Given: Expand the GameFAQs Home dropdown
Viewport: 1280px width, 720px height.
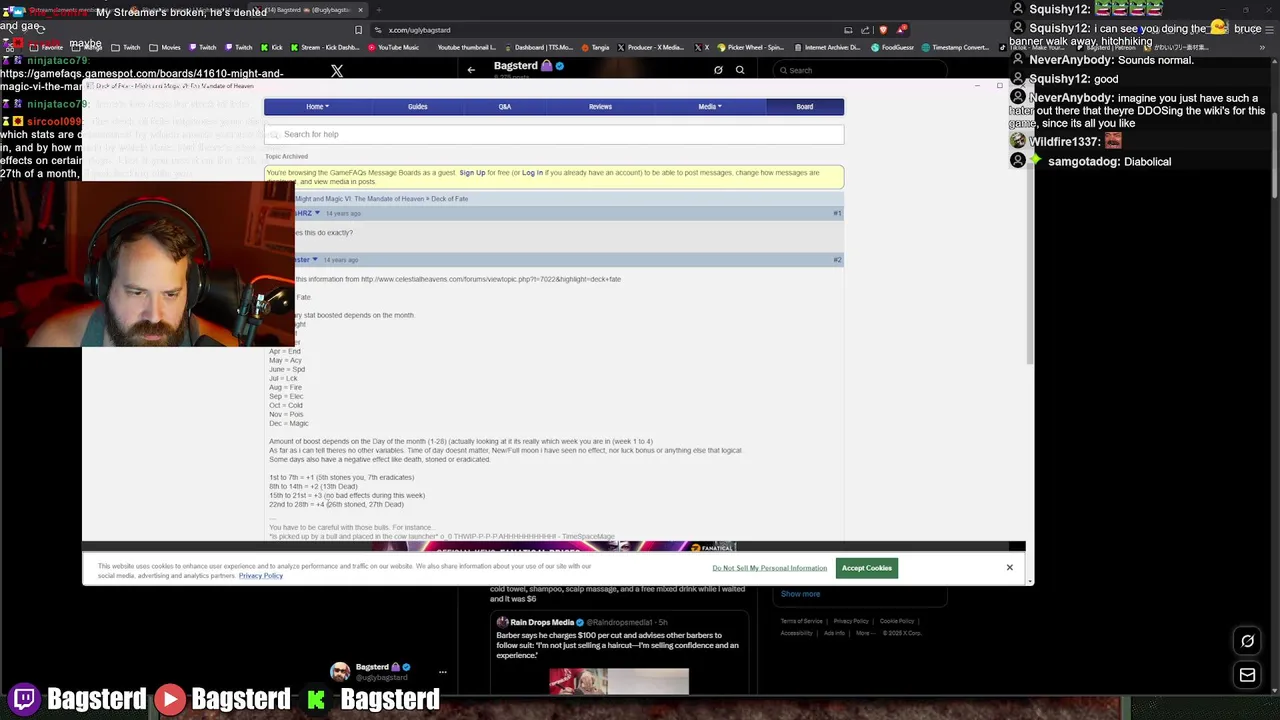Looking at the screenshot, I should point(317,106).
